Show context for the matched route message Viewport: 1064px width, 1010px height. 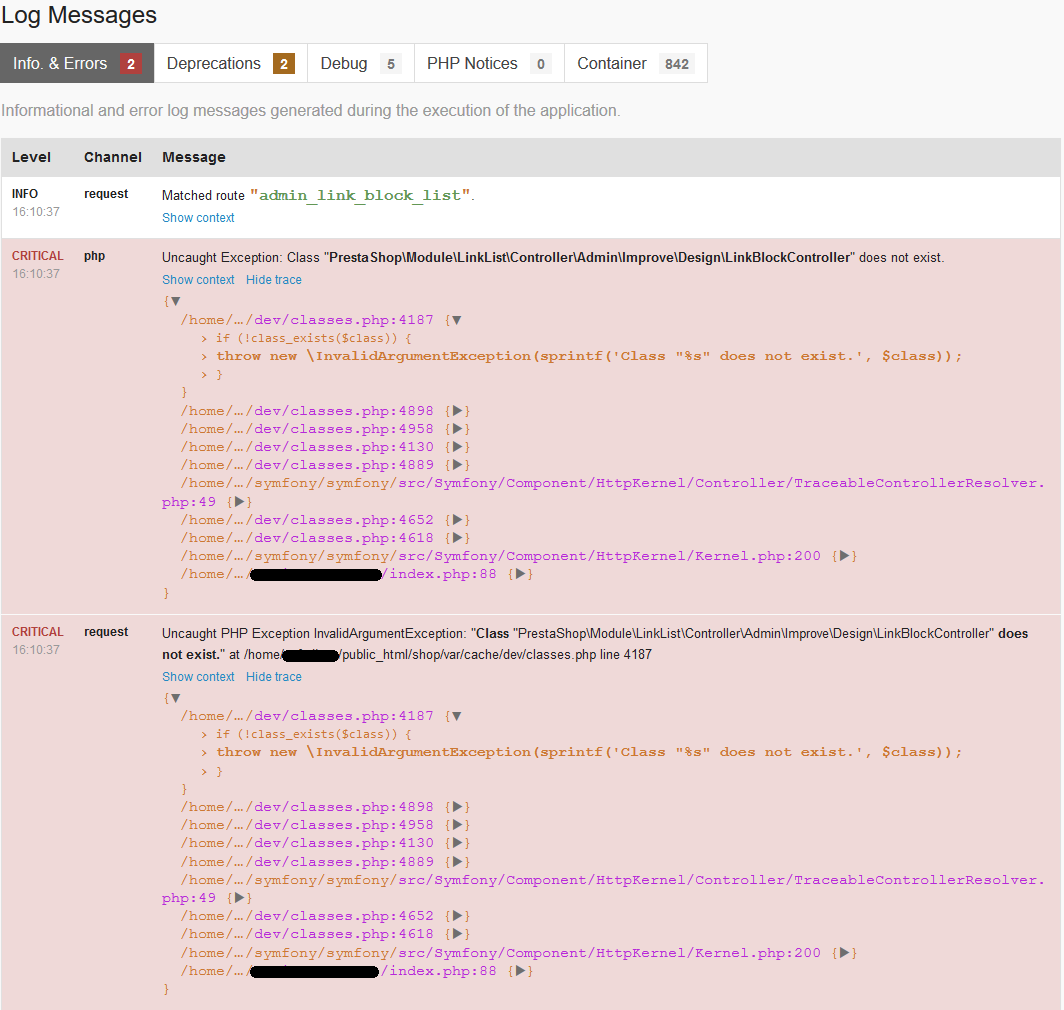point(198,217)
